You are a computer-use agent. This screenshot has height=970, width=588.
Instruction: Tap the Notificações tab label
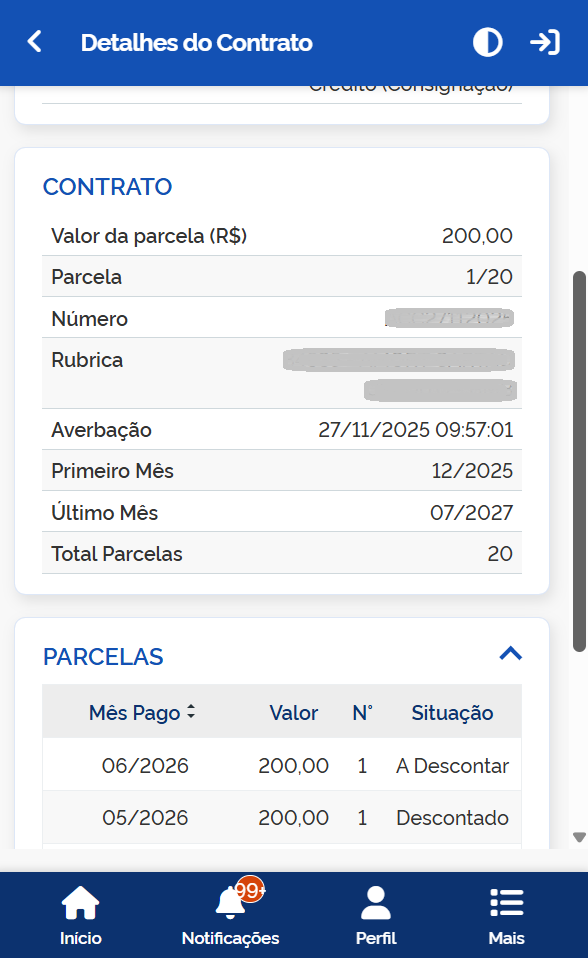pos(230,938)
